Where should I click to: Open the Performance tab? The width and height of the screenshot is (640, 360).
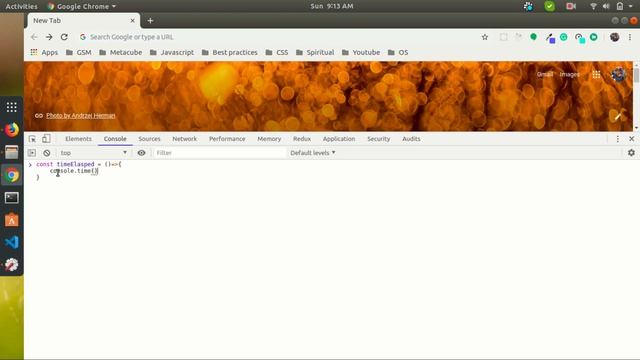point(227,139)
